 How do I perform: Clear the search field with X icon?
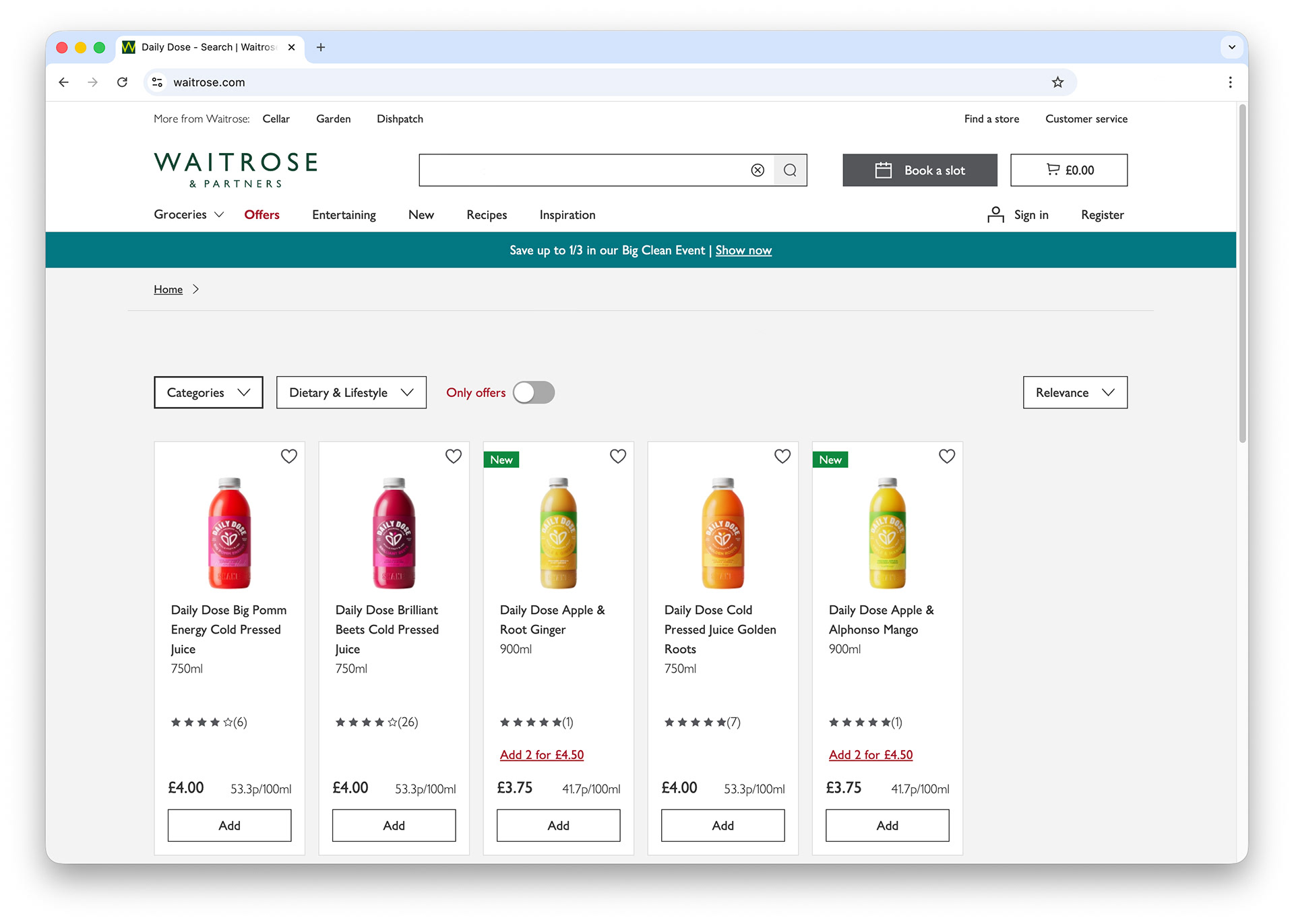[758, 171]
